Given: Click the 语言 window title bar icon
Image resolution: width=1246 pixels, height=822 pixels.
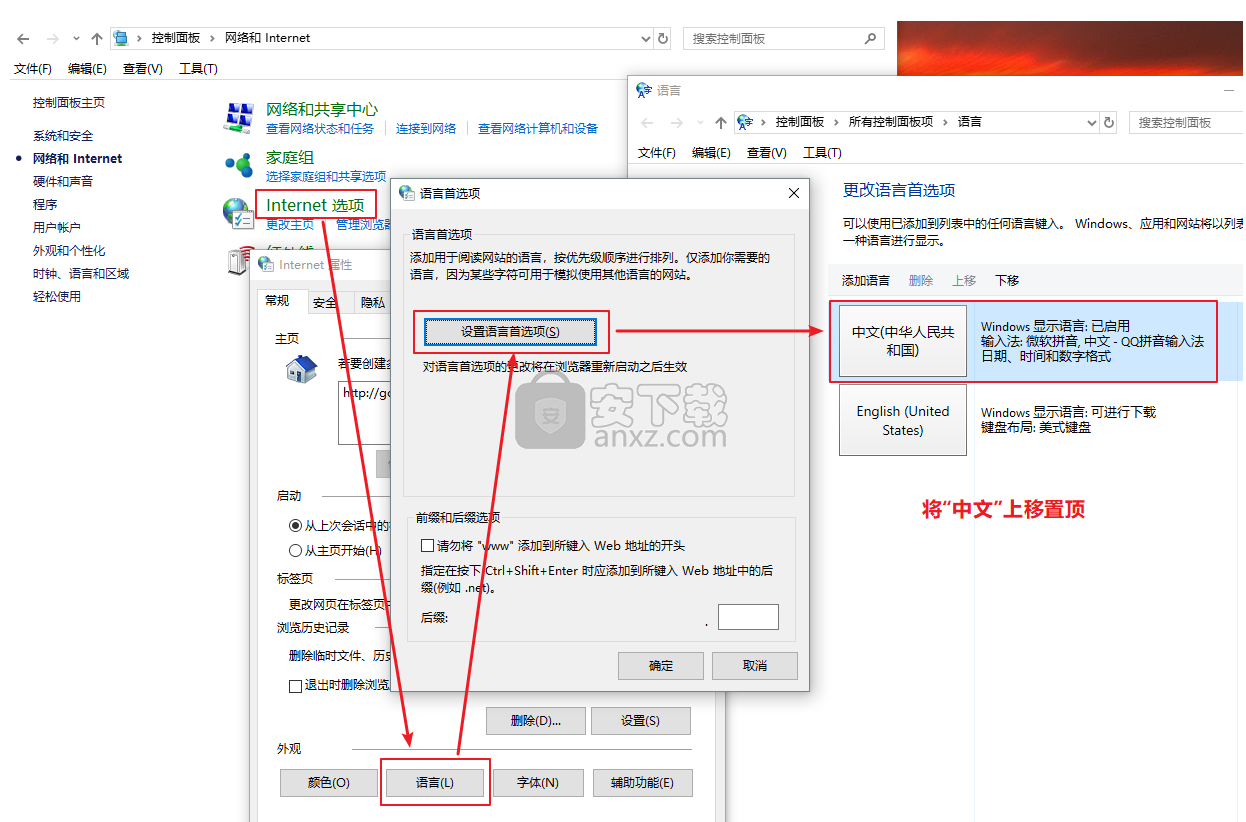Looking at the screenshot, I should pyautogui.click(x=645, y=90).
